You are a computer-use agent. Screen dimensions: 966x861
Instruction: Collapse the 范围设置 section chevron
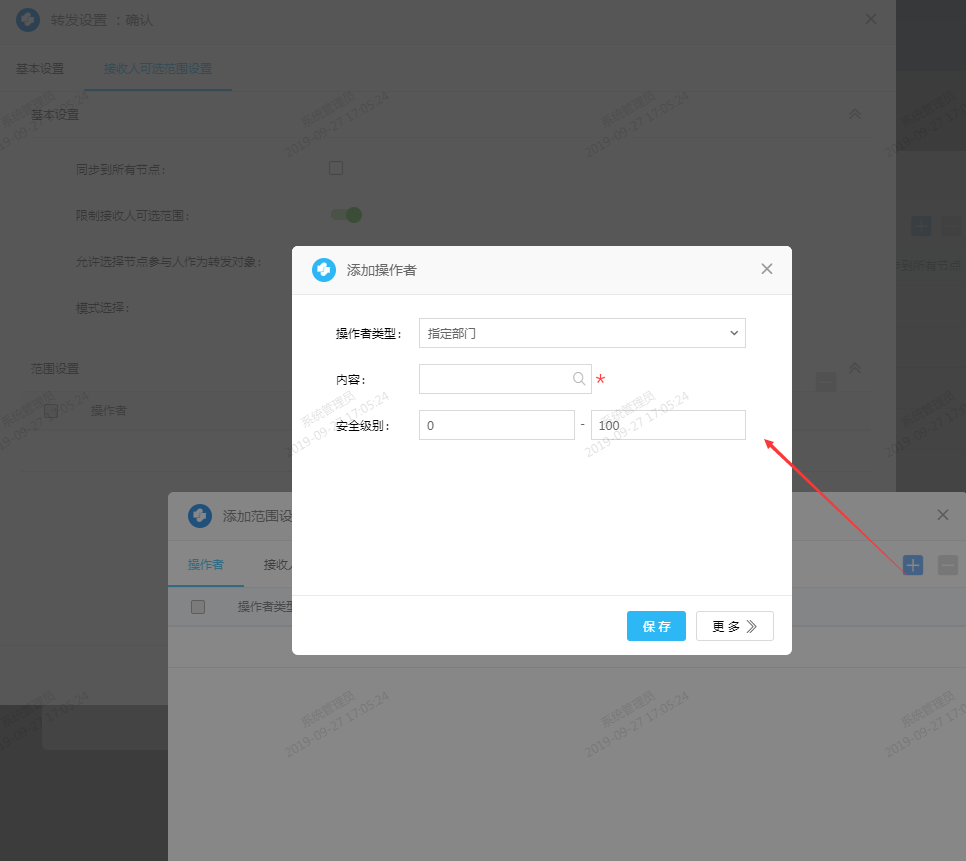855,368
